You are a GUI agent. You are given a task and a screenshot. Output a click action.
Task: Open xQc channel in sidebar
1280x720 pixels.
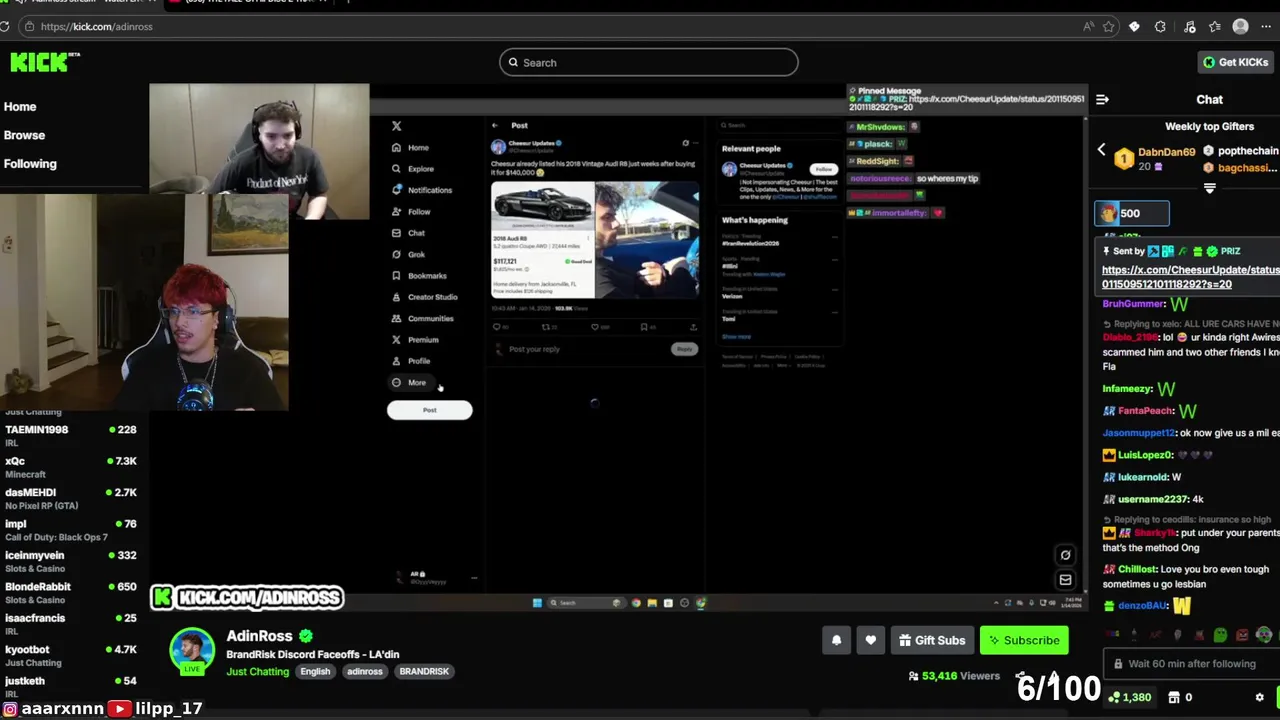pyautogui.click(x=70, y=467)
